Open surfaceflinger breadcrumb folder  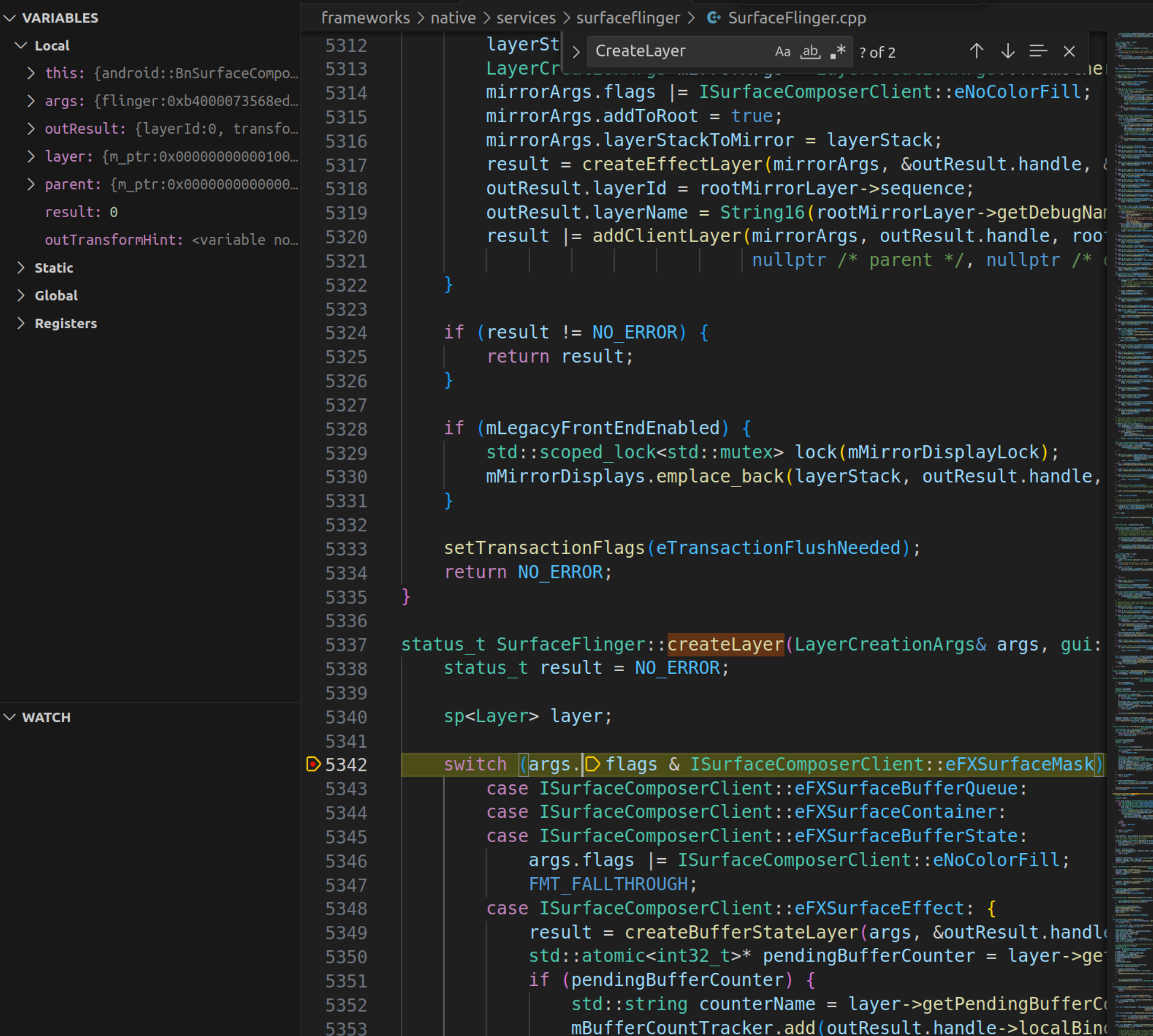click(628, 18)
